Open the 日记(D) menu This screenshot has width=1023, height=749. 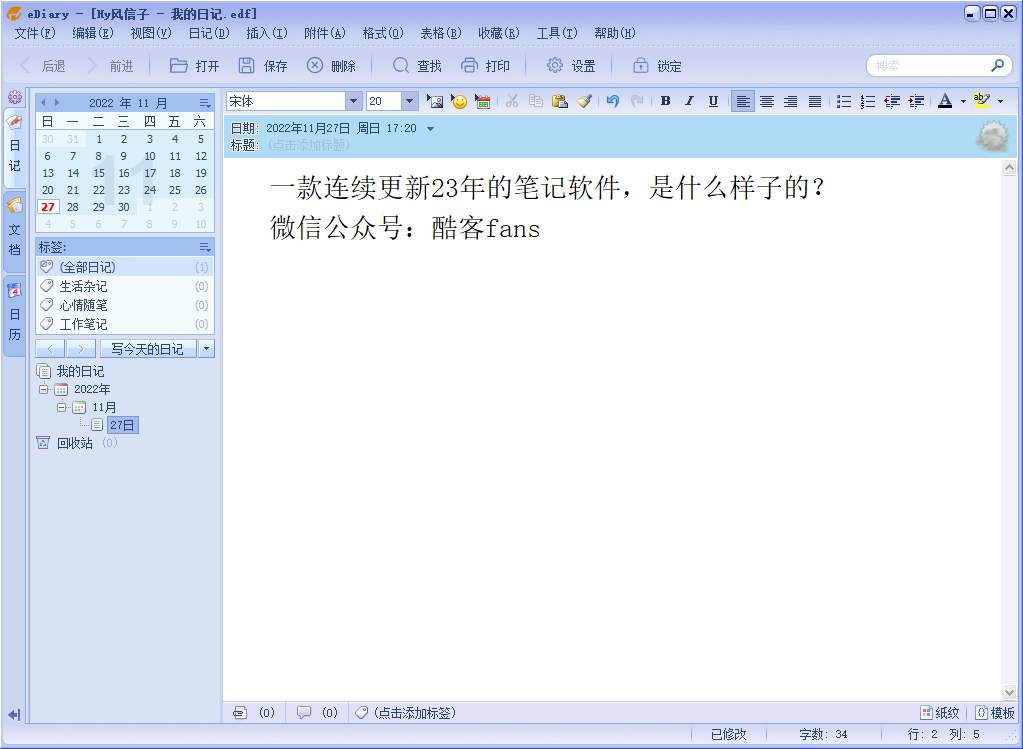click(209, 33)
